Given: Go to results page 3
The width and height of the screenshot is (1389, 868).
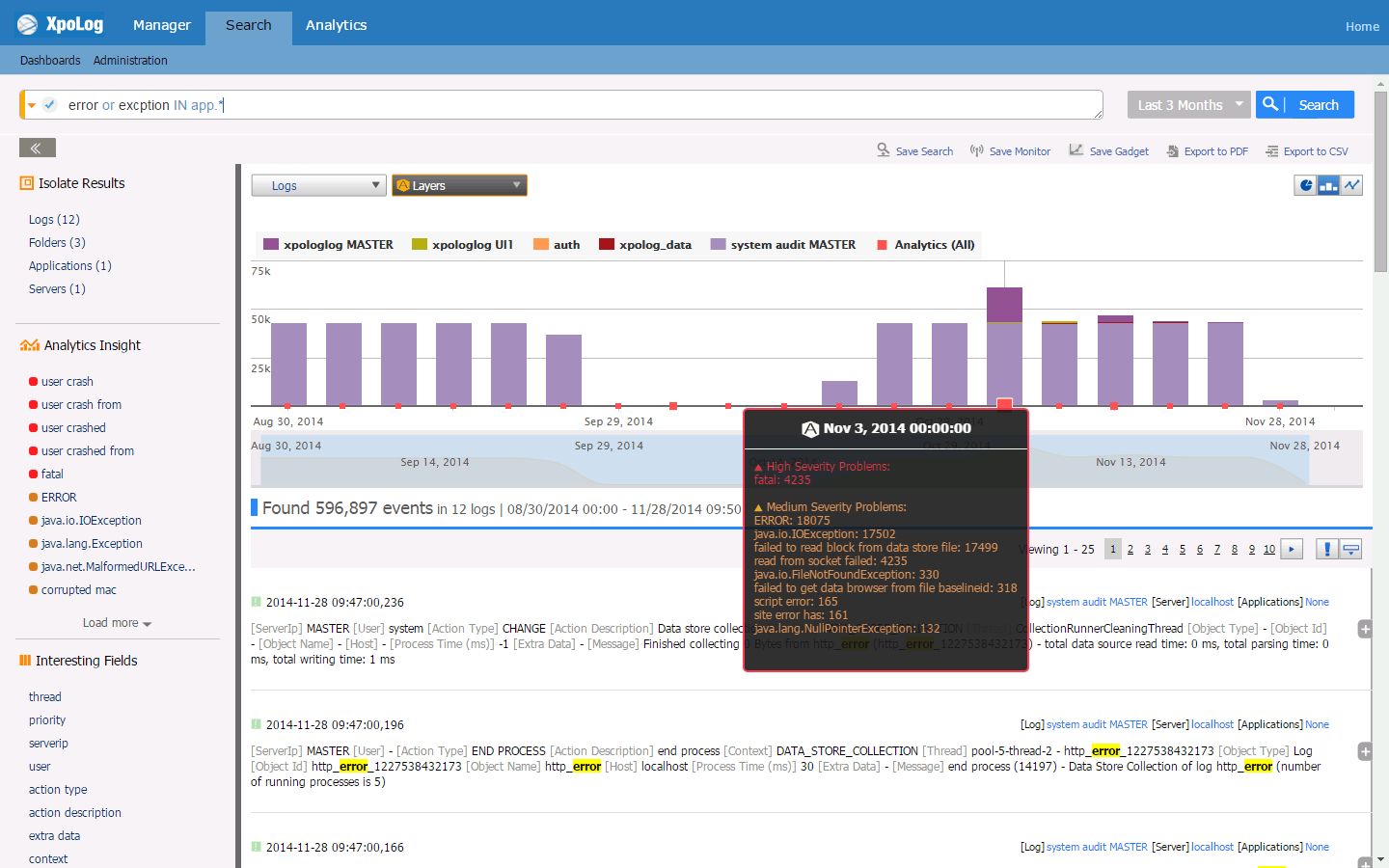Looking at the screenshot, I should [1148, 549].
